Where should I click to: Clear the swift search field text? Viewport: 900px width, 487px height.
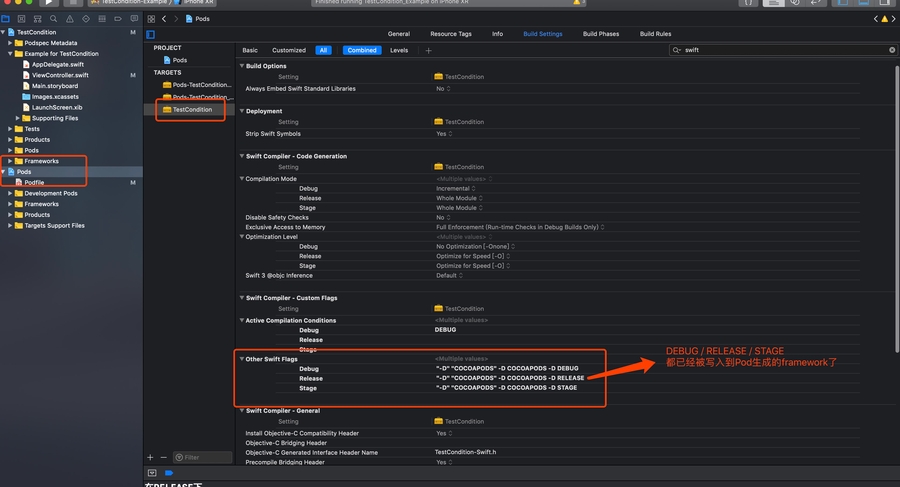[x=892, y=49]
